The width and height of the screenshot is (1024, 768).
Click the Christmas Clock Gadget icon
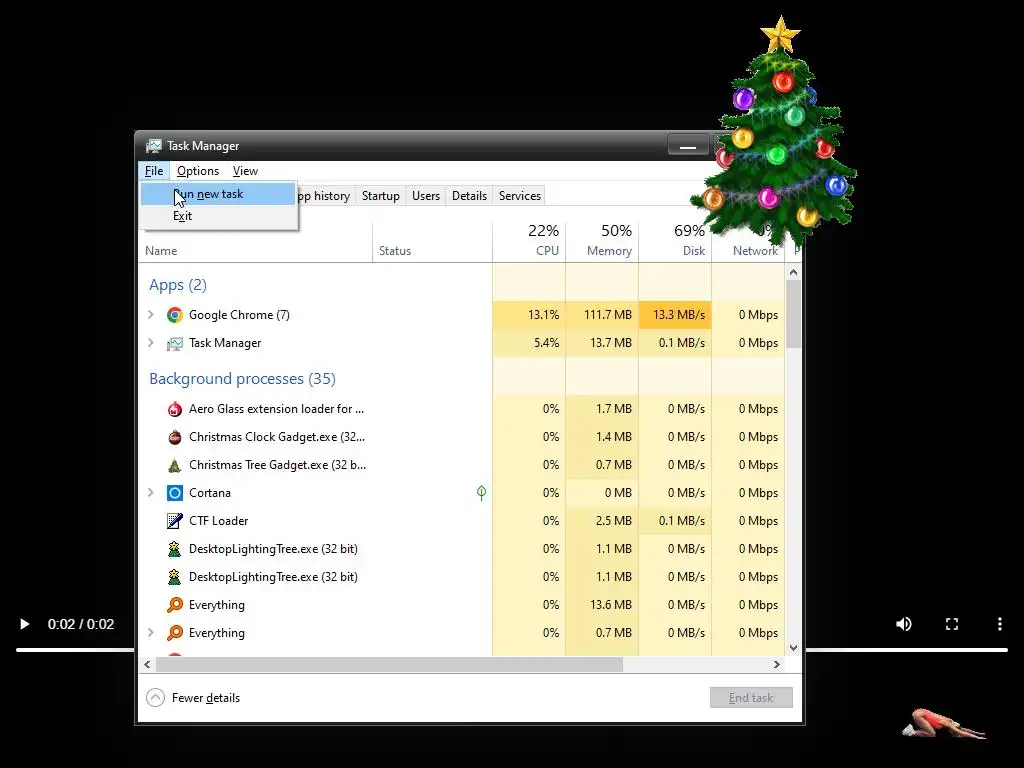click(x=174, y=437)
